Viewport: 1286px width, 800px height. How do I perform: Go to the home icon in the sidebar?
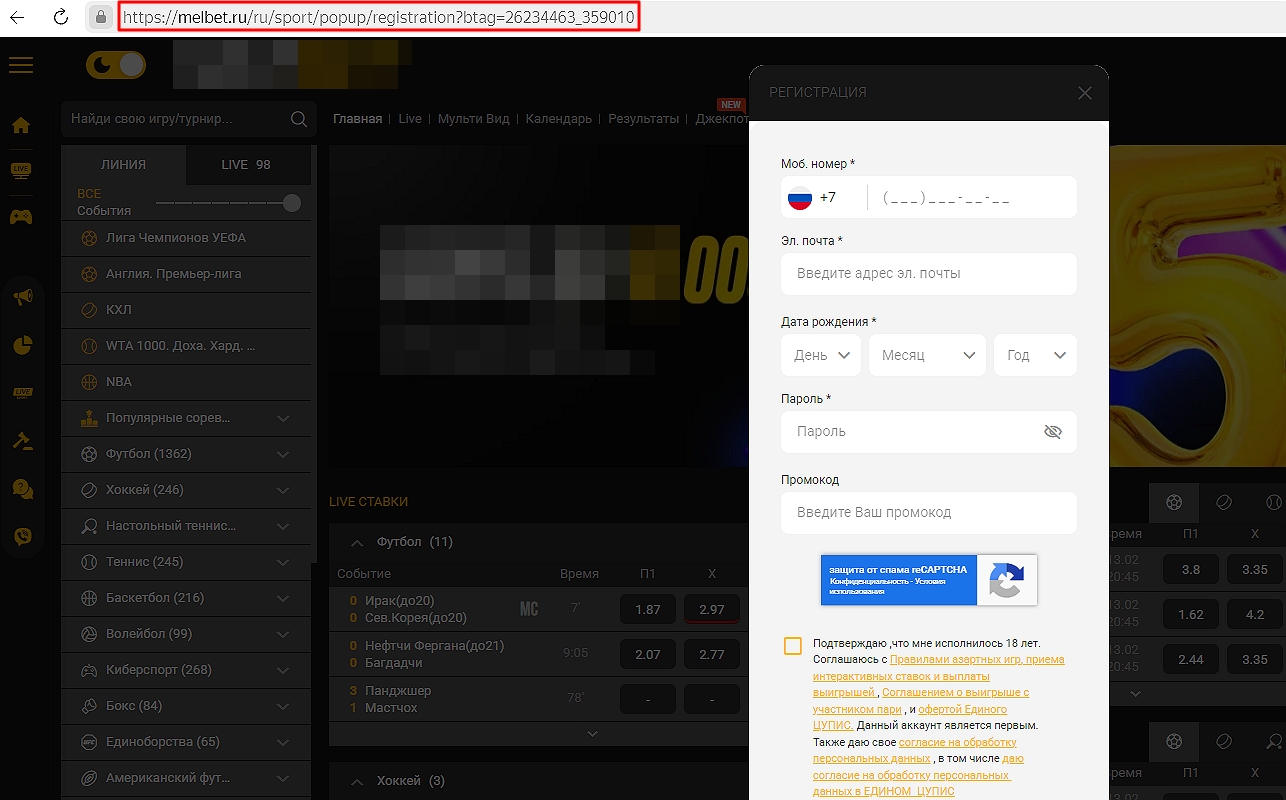(21, 125)
